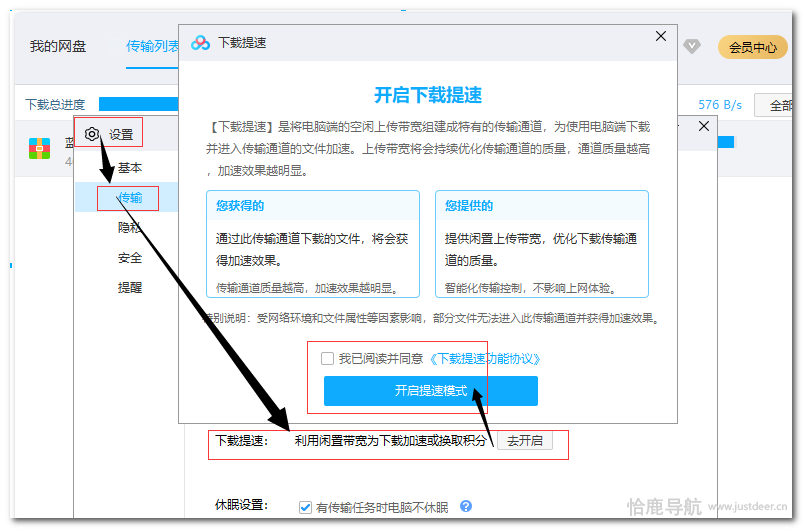The width and height of the screenshot is (803, 529).
Task: Open the 下载提速功能协议 link
Action: [x=484, y=358]
